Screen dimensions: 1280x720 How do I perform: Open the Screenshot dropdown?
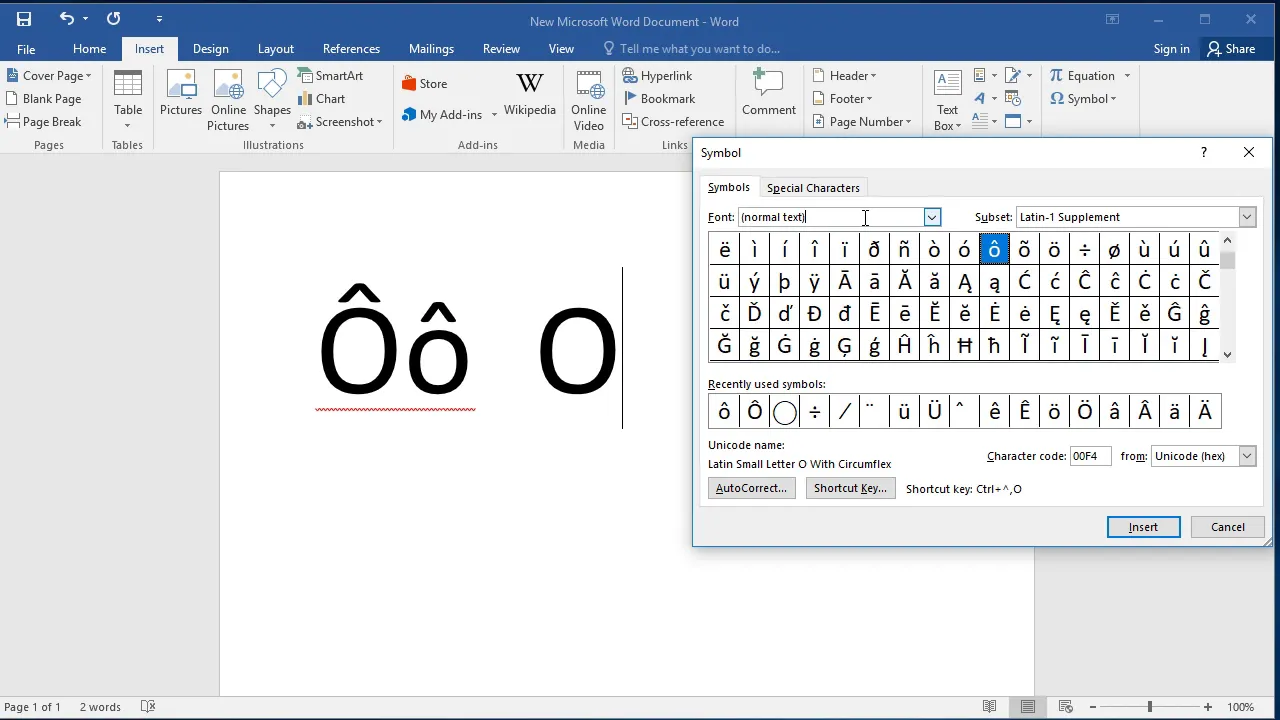(340, 122)
